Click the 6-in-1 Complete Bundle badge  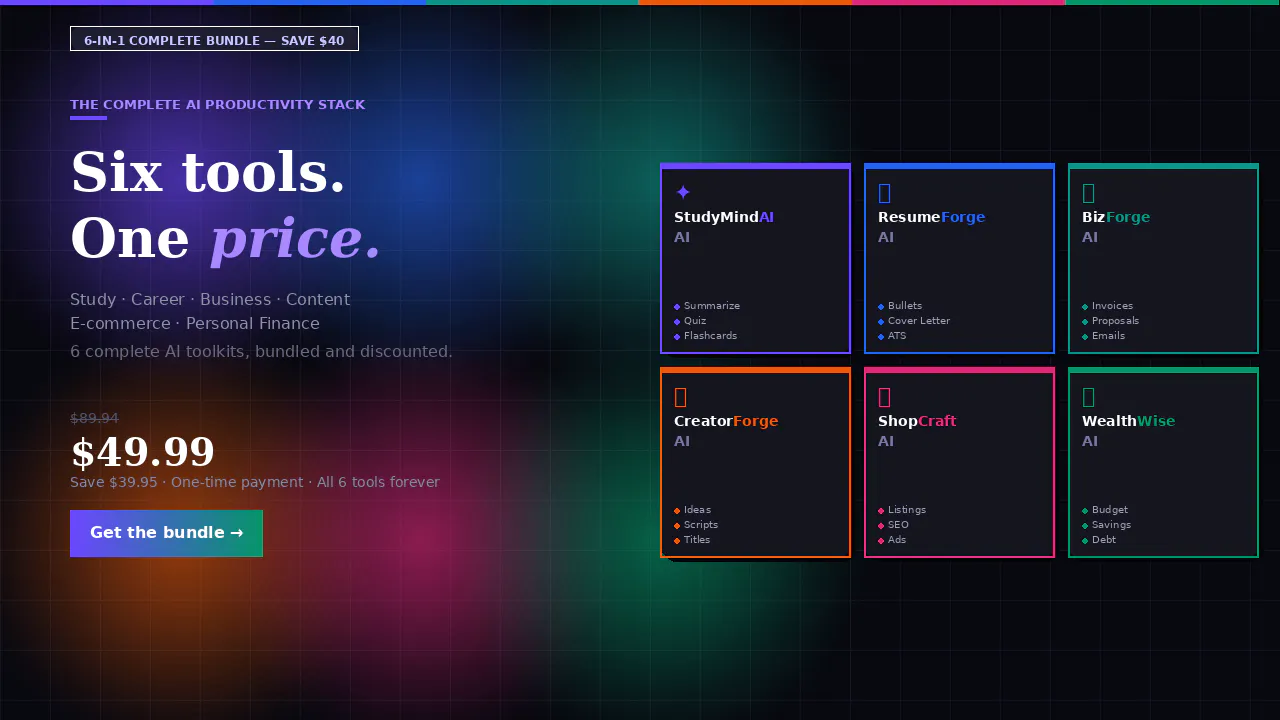pyautogui.click(x=214, y=40)
